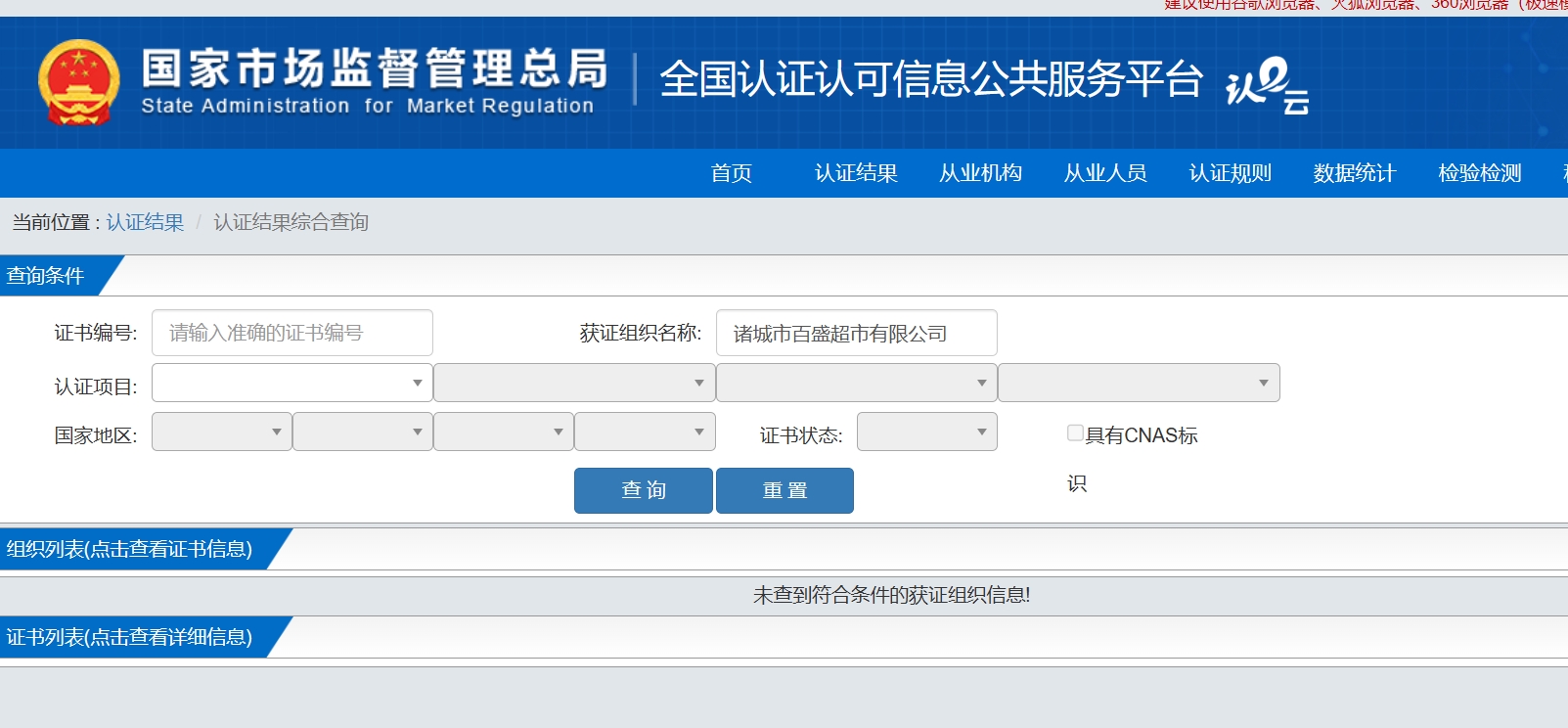Expand the fourth 国家地区 dropdown
Image resolution: width=1568 pixels, height=728 pixels.
pyautogui.click(x=644, y=432)
